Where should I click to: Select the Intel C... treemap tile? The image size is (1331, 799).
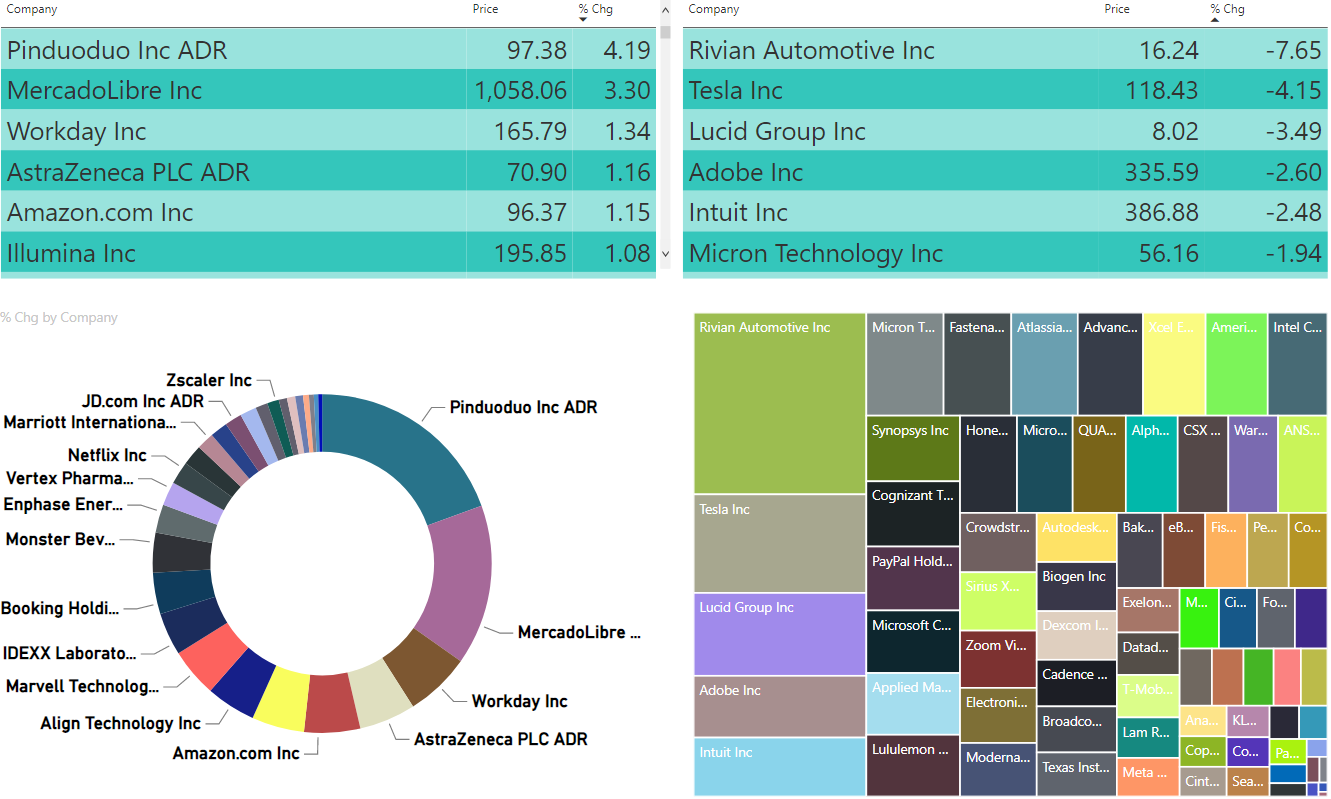[1297, 364]
